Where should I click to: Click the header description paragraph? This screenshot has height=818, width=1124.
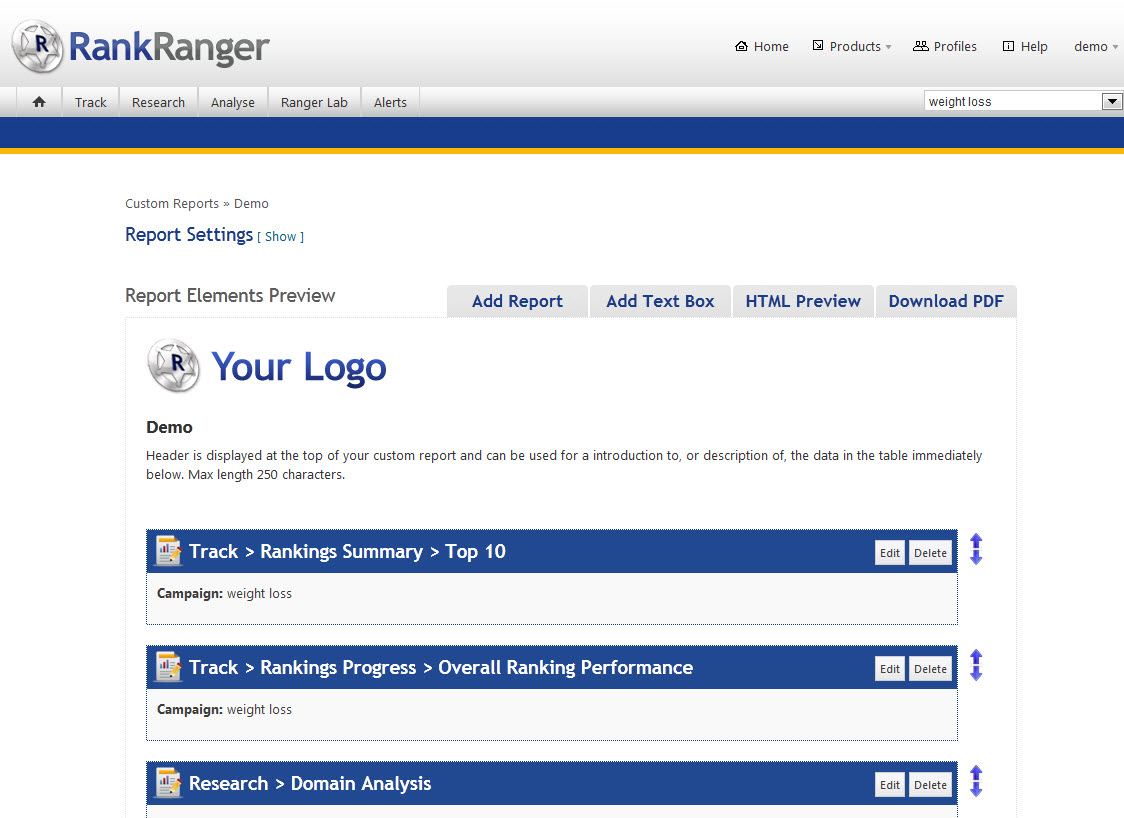[x=564, y=465]
